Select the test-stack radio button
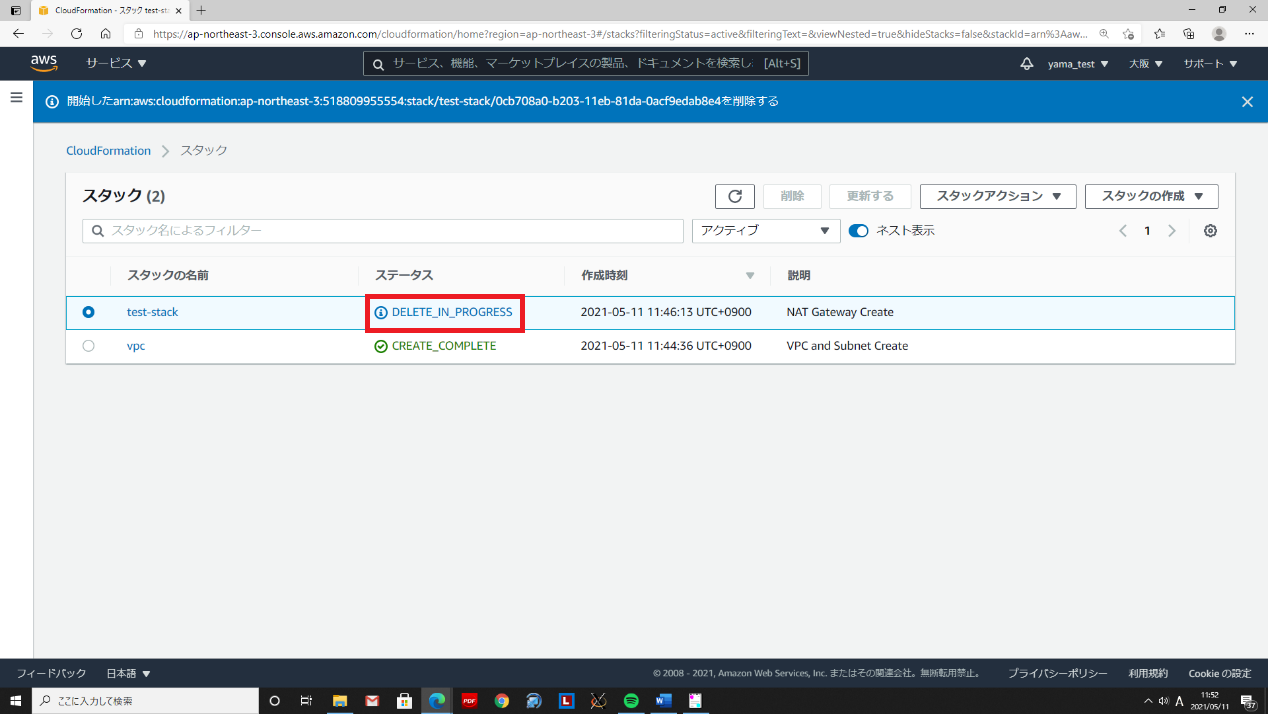Image resolution: width=1268 pixels, height=714 pixels. click(x=88, y=312)
